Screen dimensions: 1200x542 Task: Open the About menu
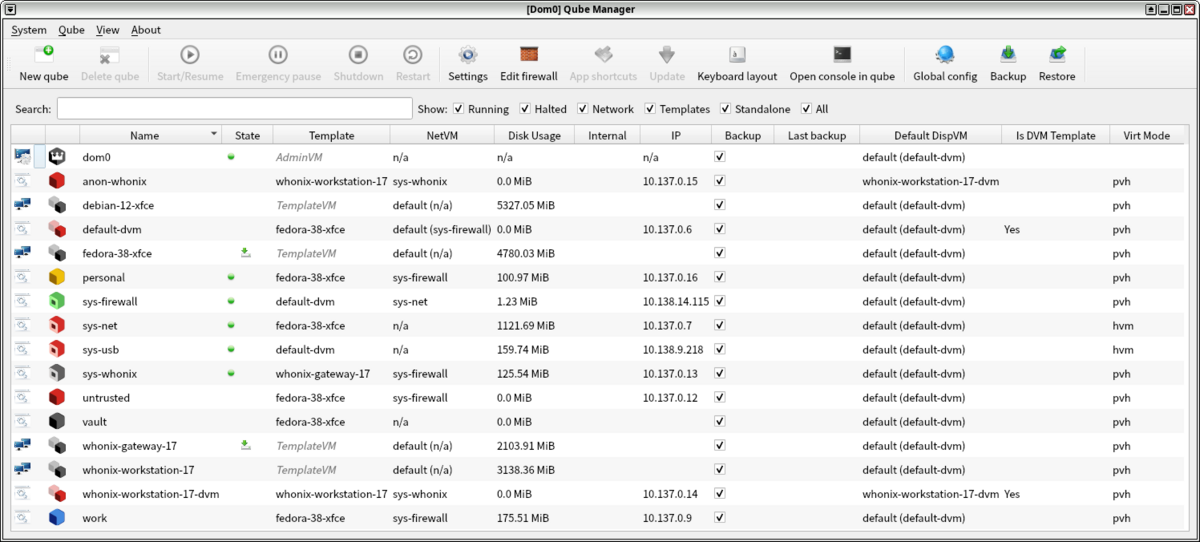click(146, 30)
